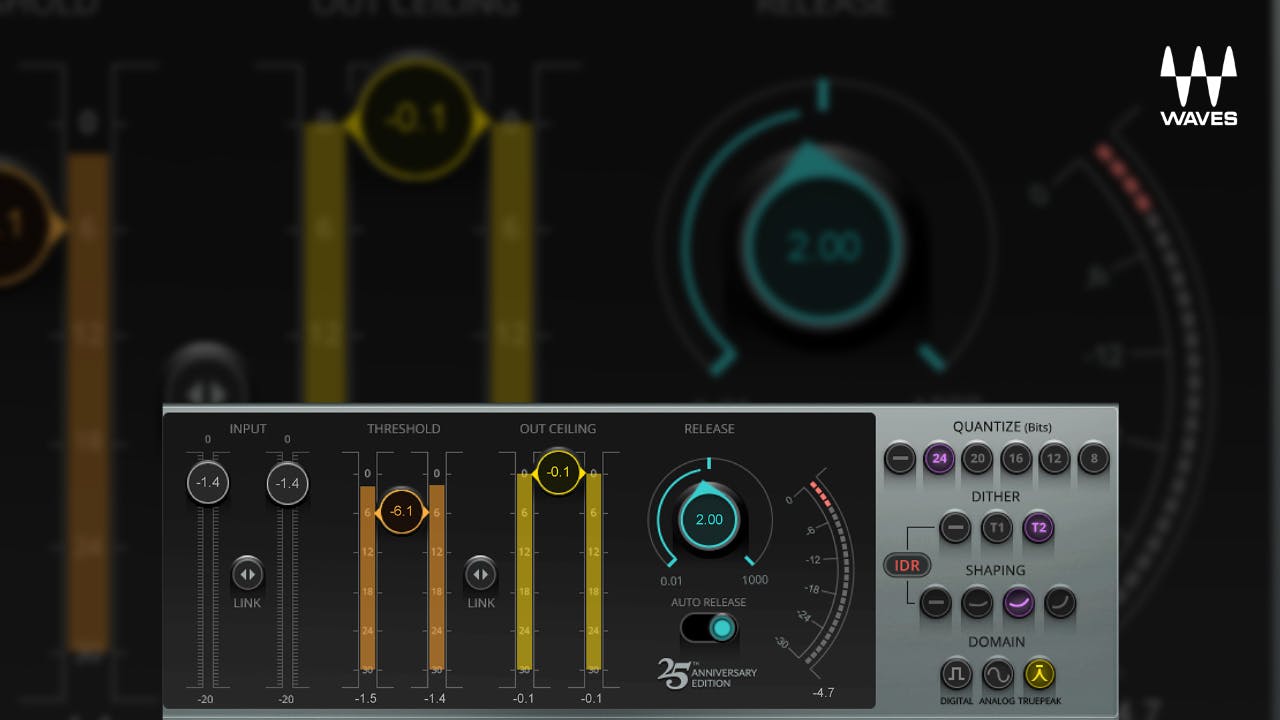Choose T2 dither type
The height and width of the screenshot is (720, 1280).
click(x=1038, y=527)
